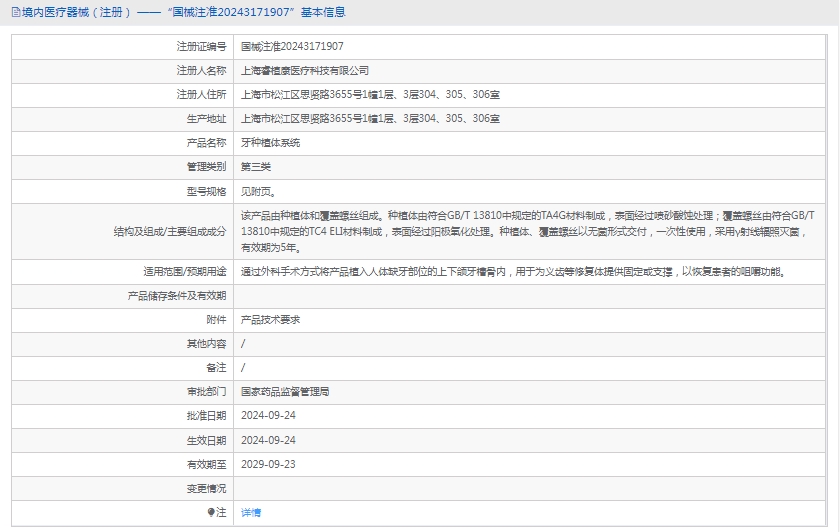Click registrant name 上海睿植康医疗科技有限公司

coord(305,70)
